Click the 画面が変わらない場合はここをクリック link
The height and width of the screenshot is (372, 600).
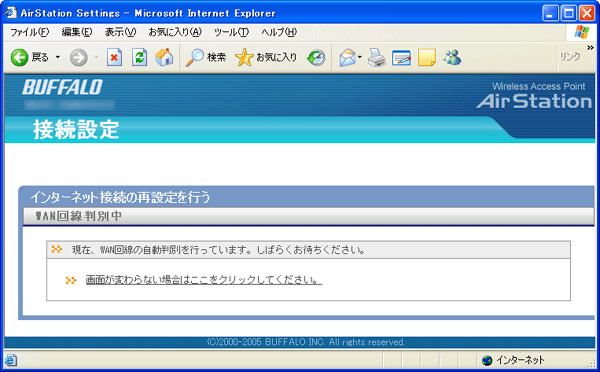point(204,280)
